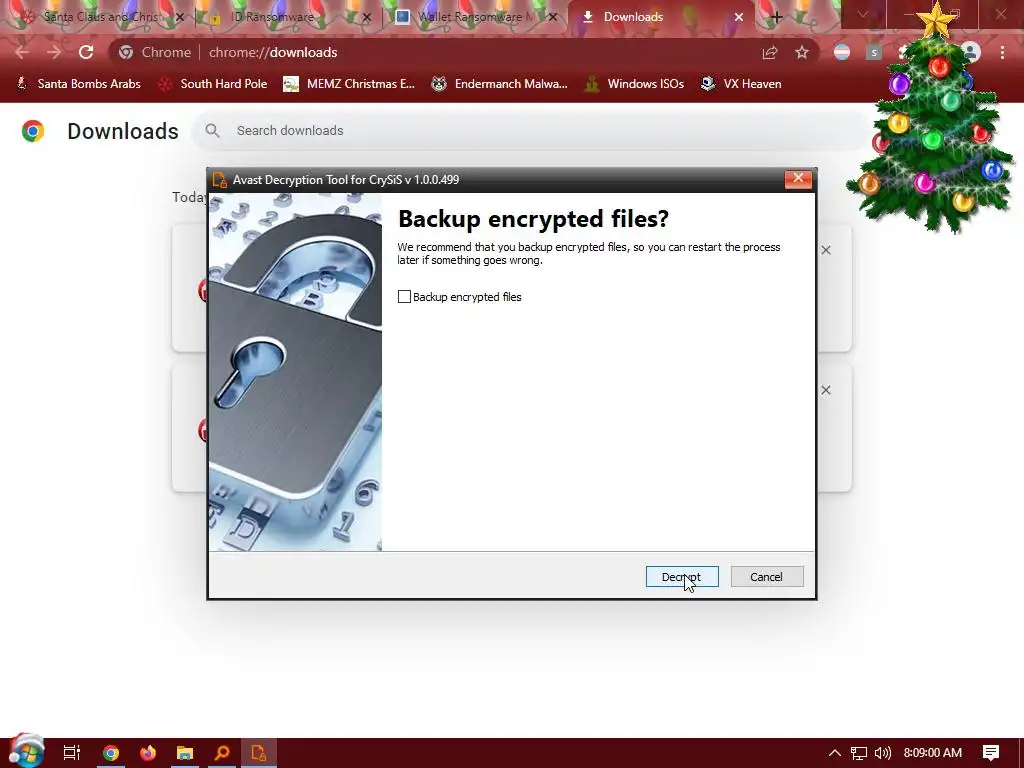This screenshot has width=1024, height=768.
Task: Switch to Wallet Ransomware tab
Action: 477,17
